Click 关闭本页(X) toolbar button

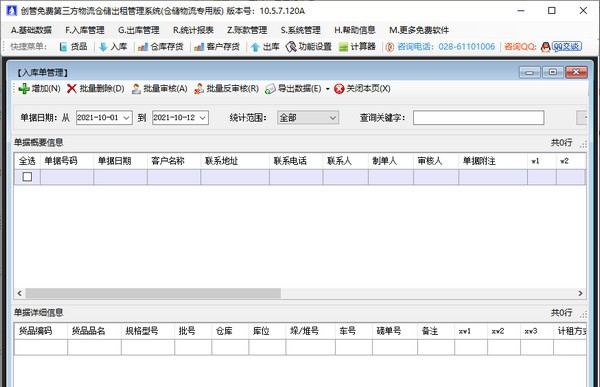coord(362,89)
